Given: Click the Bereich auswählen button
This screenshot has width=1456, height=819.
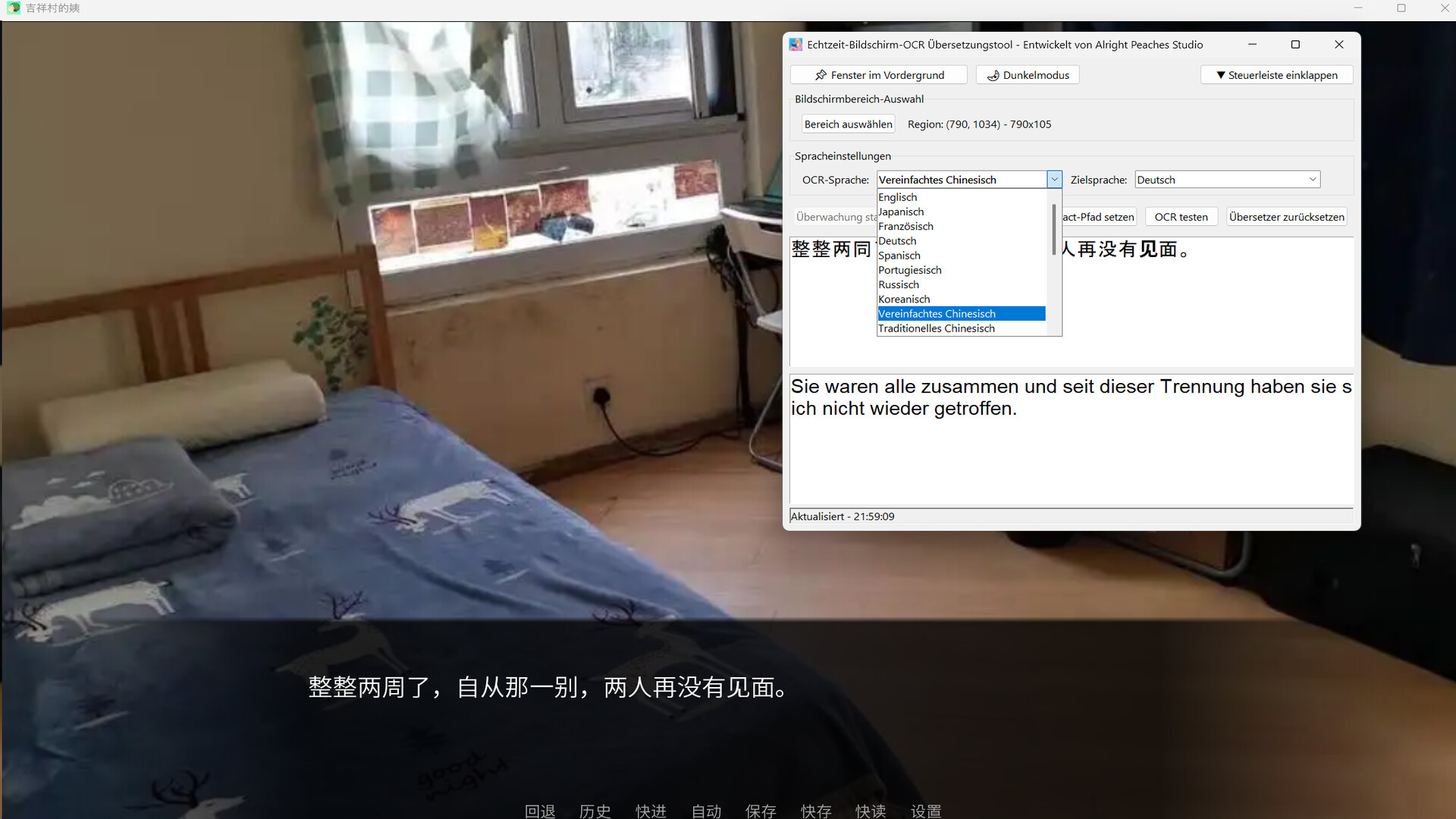Looking at the screenshot, I should point(848,124).
